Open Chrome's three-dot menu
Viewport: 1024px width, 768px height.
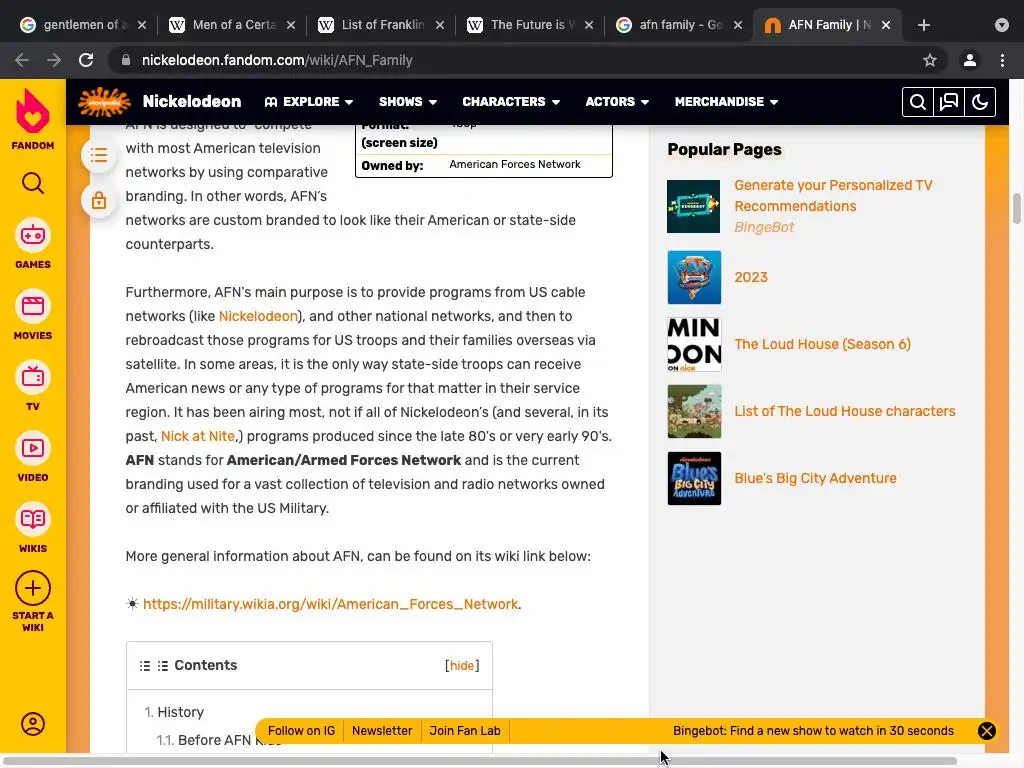coord(1002,60)
